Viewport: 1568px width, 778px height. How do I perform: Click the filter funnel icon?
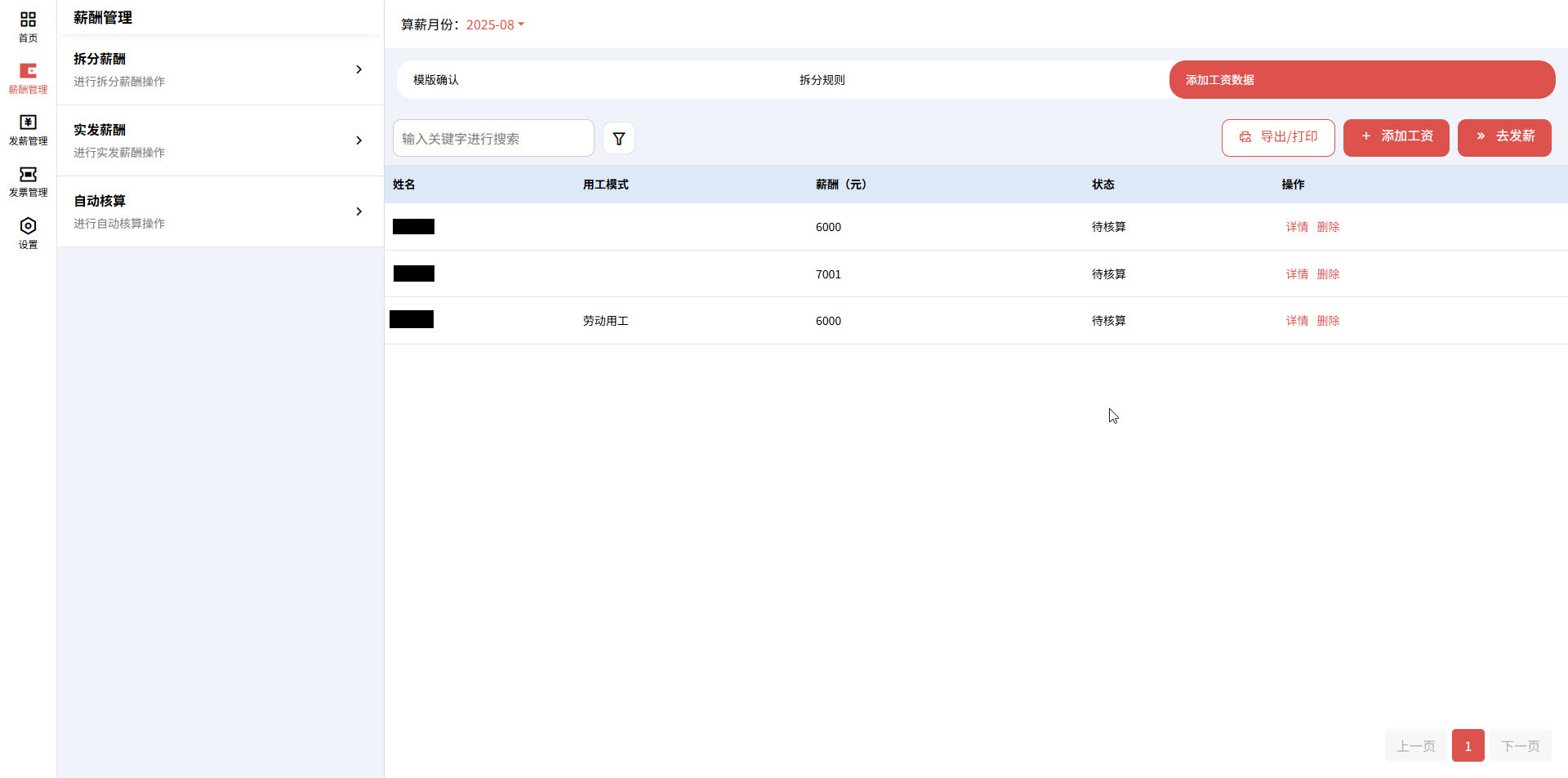pyautogui.click(x=619, y=139)
